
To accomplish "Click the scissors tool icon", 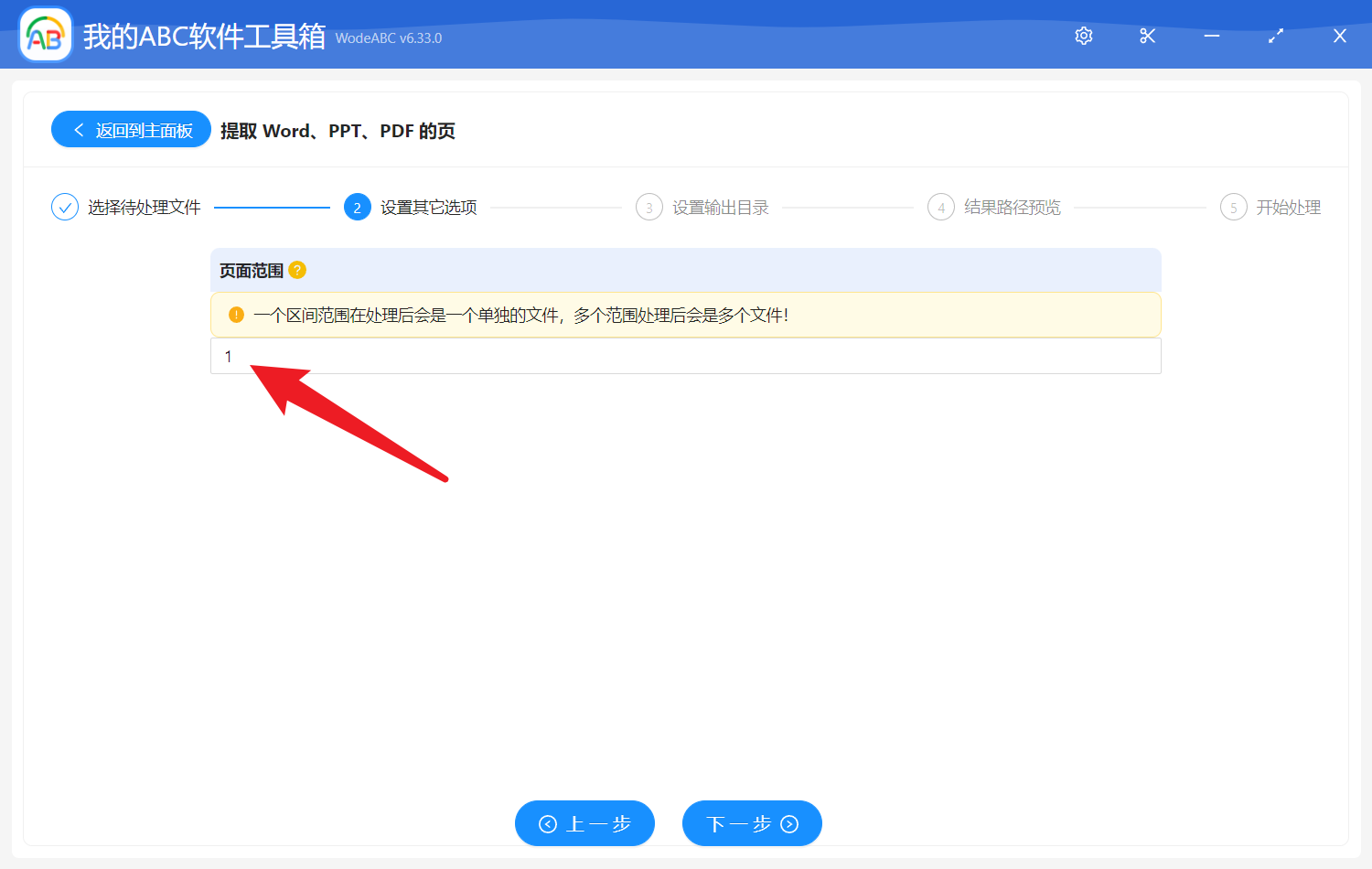I will pos(1148,36).
